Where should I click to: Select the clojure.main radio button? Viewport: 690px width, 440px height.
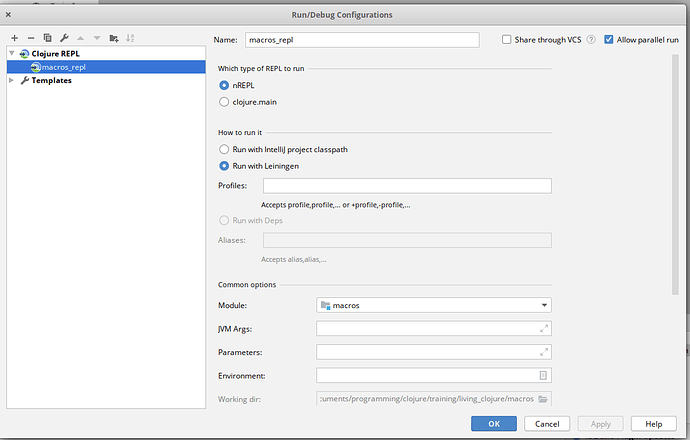224,102
